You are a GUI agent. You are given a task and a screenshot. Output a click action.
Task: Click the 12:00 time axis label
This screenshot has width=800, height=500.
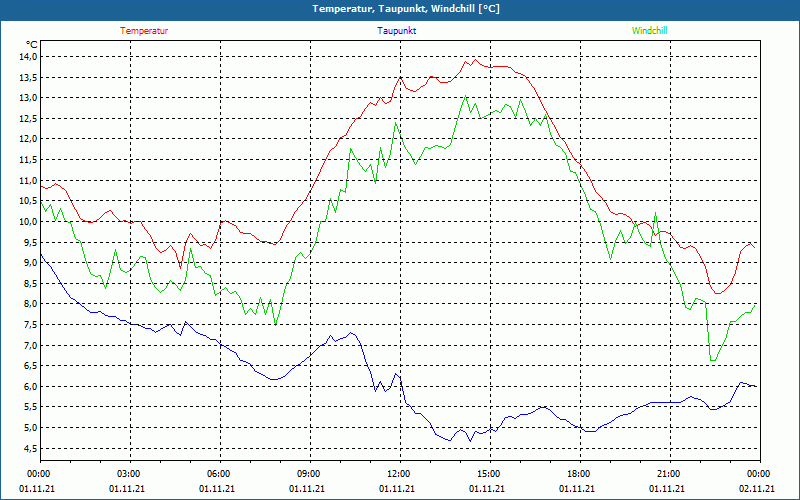pyautogui.click(x=398, y=474)
